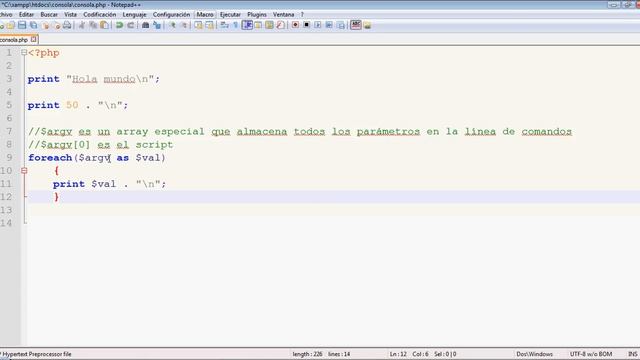Save the recorded macro icon

[340, 25]
